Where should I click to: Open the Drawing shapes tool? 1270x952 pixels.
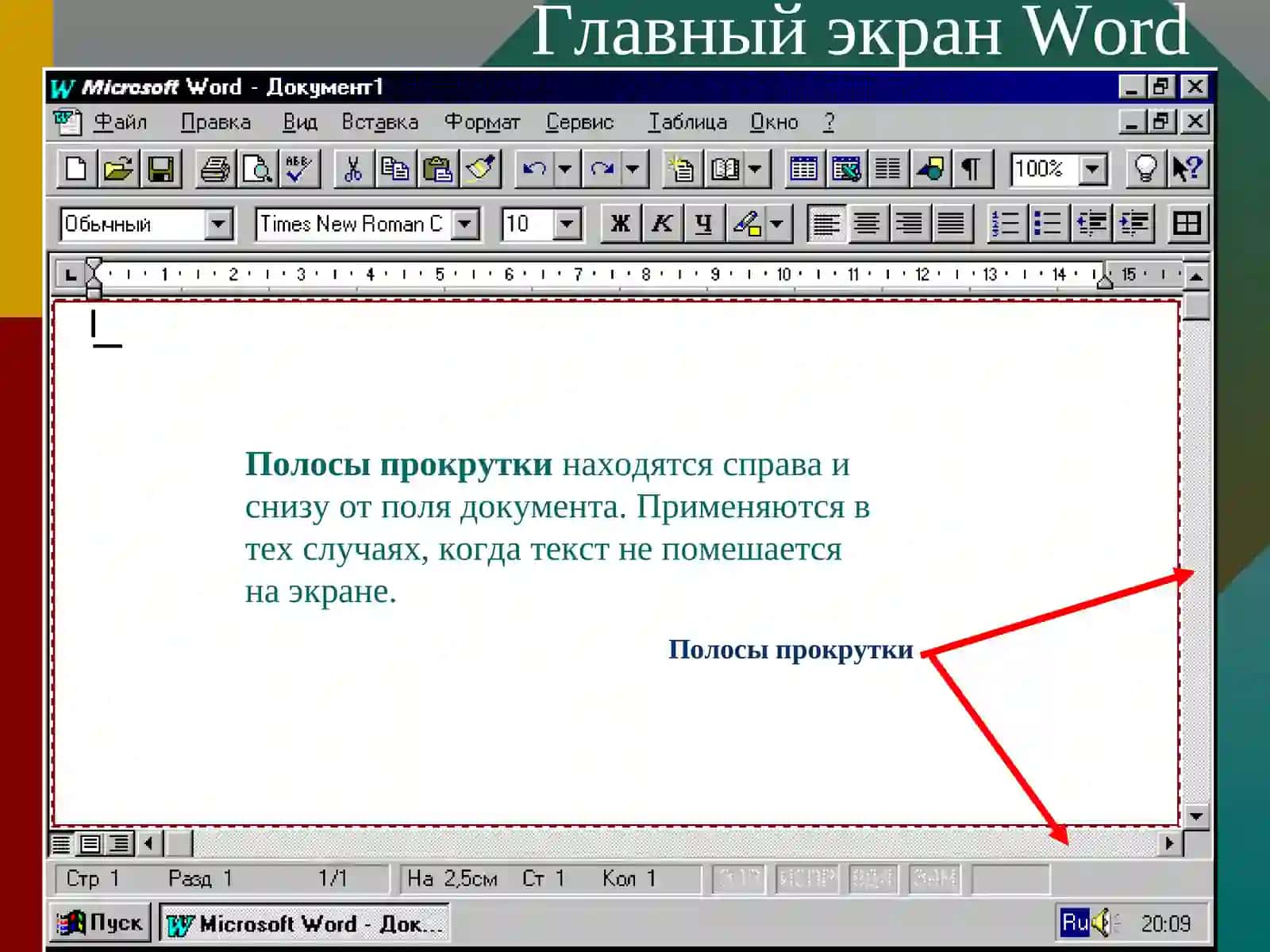coord(930,169)
